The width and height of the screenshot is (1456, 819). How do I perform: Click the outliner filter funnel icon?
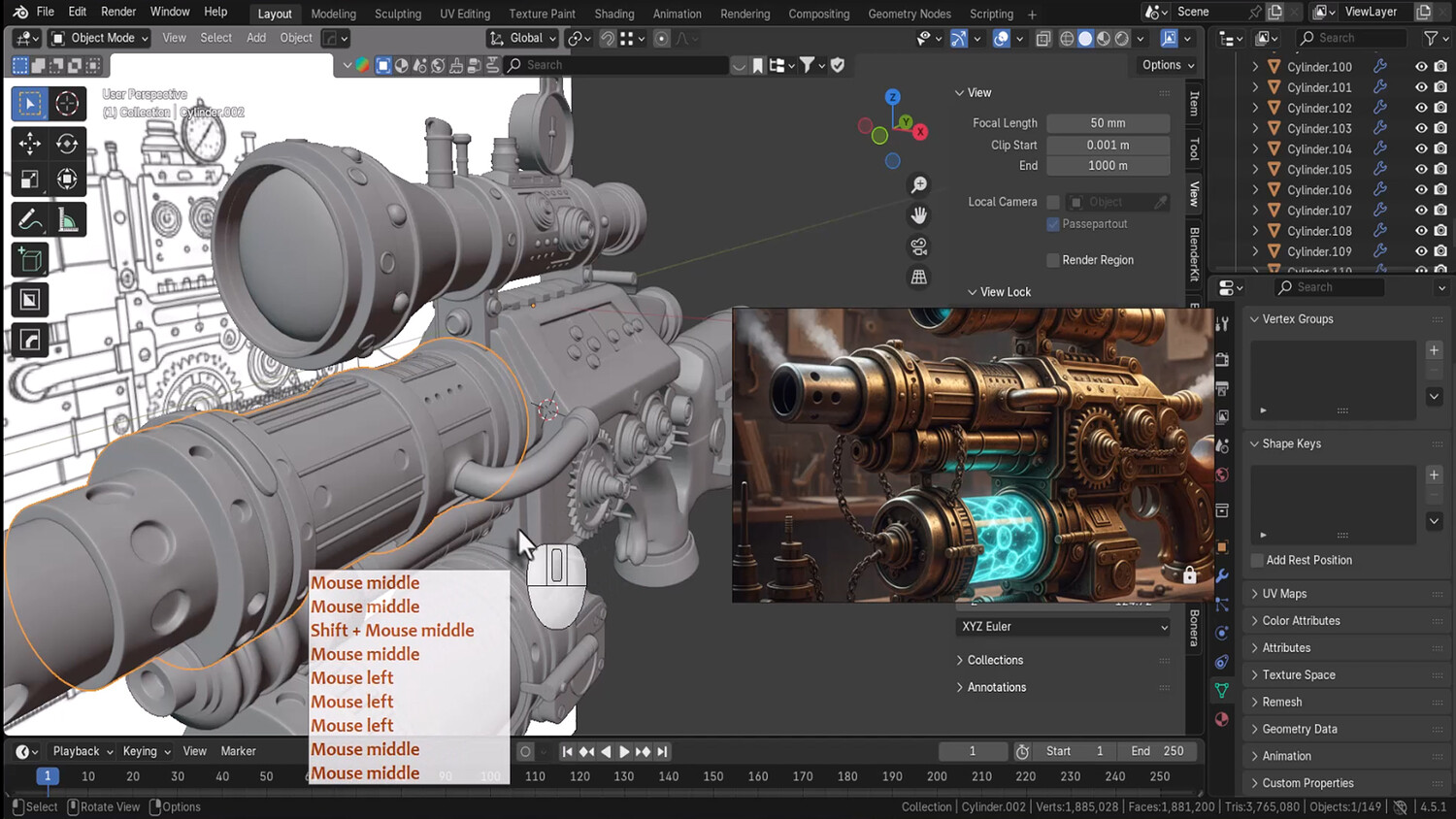pyautogui.click(x=1431, y=38)
